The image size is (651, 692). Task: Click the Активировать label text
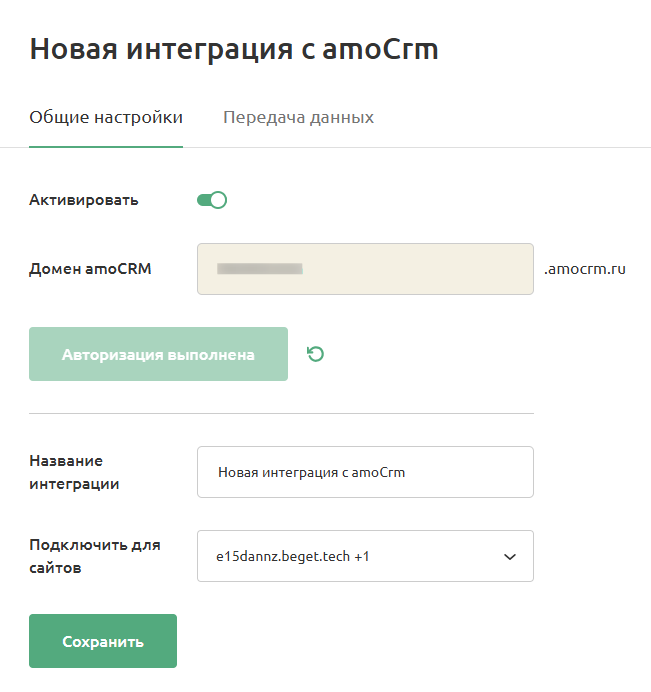tap(84, 200)
